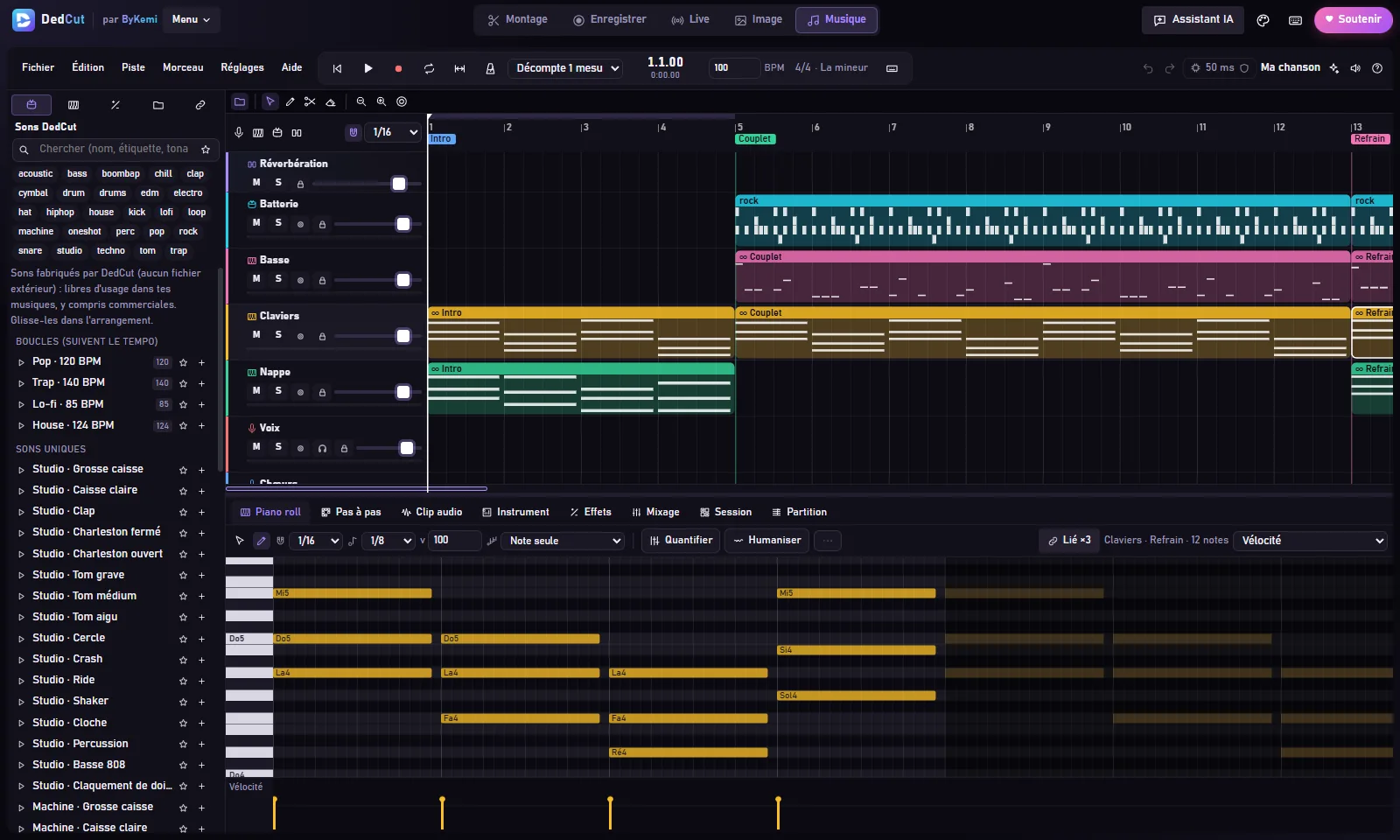Click the red record button
Image resolution: width=1400 pixels, height=840 pixels.
click(398, 68)
